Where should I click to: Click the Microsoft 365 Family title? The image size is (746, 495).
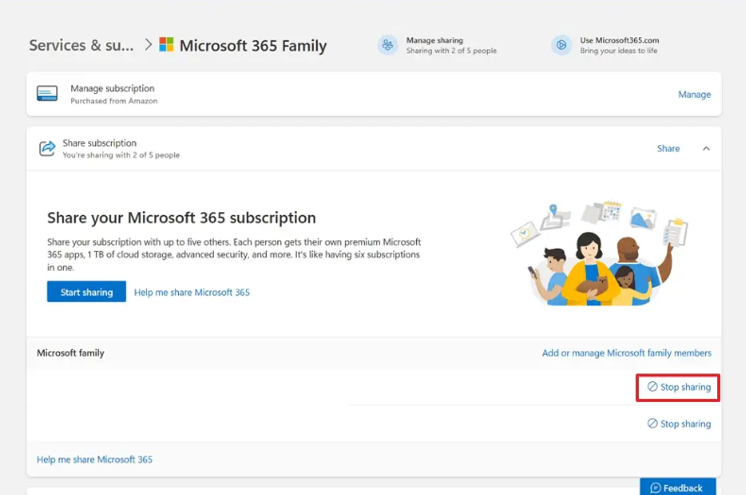click(x=253, y=46)
